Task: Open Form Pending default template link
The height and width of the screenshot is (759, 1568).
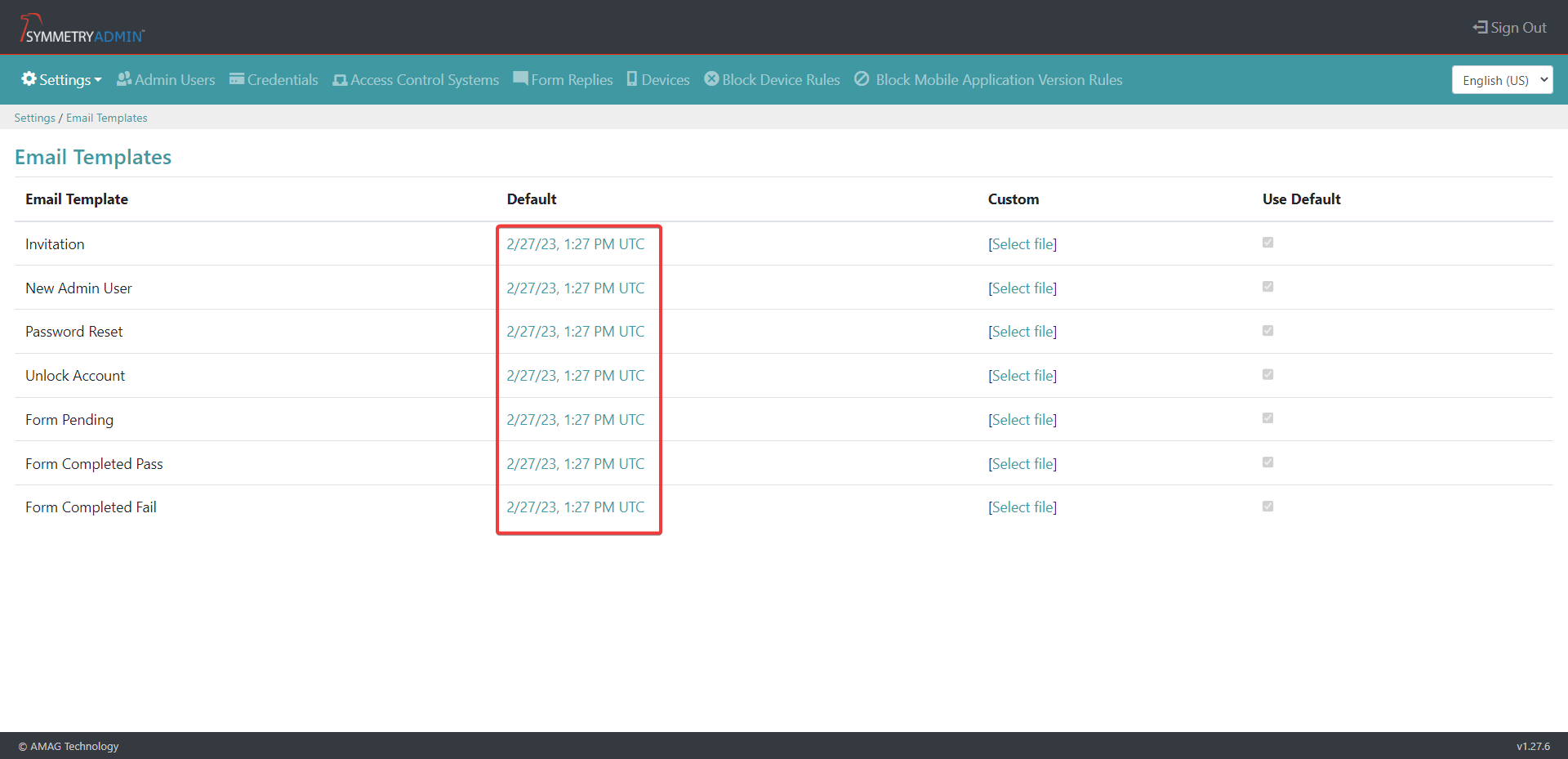Action: point(576,419)
